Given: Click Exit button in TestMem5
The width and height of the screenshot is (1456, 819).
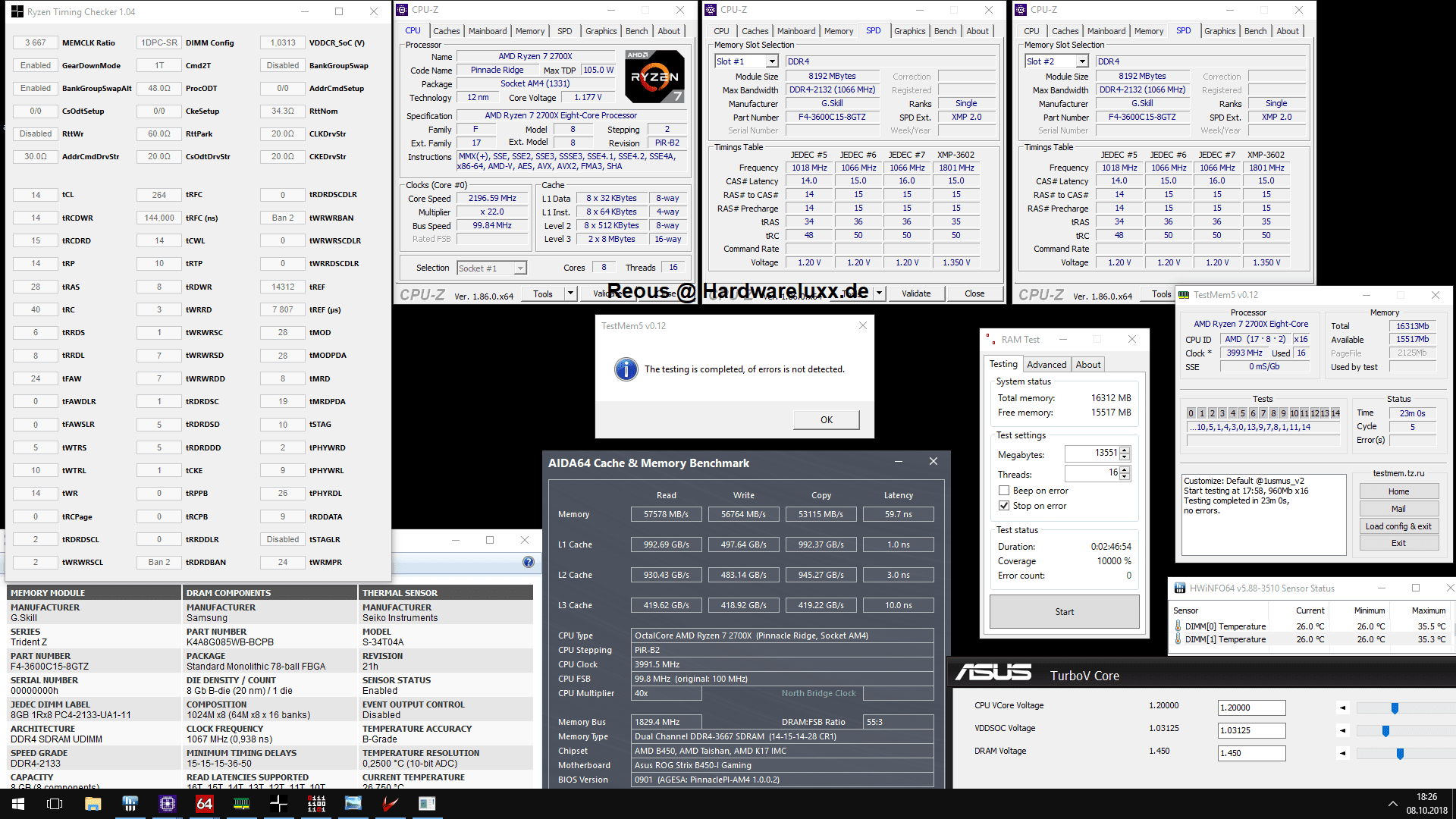Looking at the screenshot, I should tap(1398, 543).
